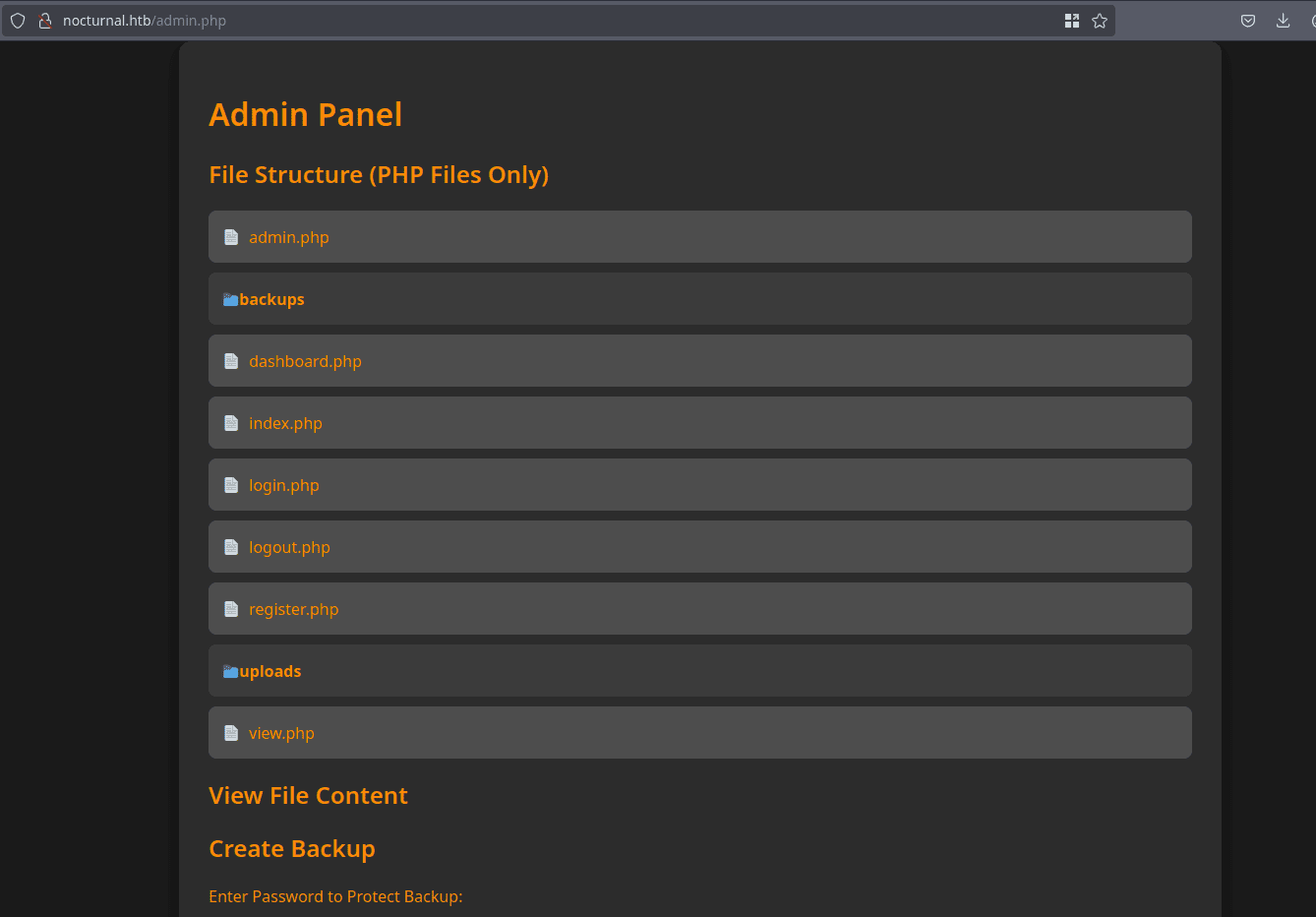The image size is (1316, 917).
Task: Bookmark this page with the star icon
Action: [1100, 21]
